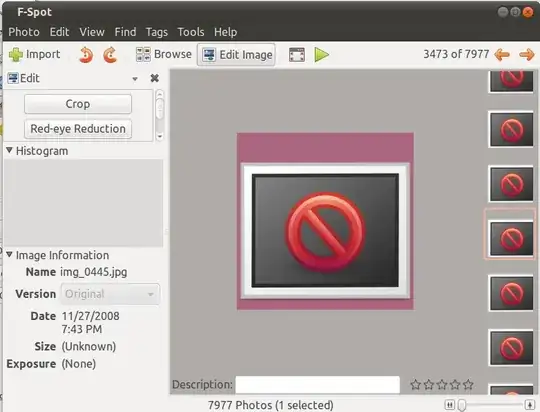Close the F-Spot window

528,12
